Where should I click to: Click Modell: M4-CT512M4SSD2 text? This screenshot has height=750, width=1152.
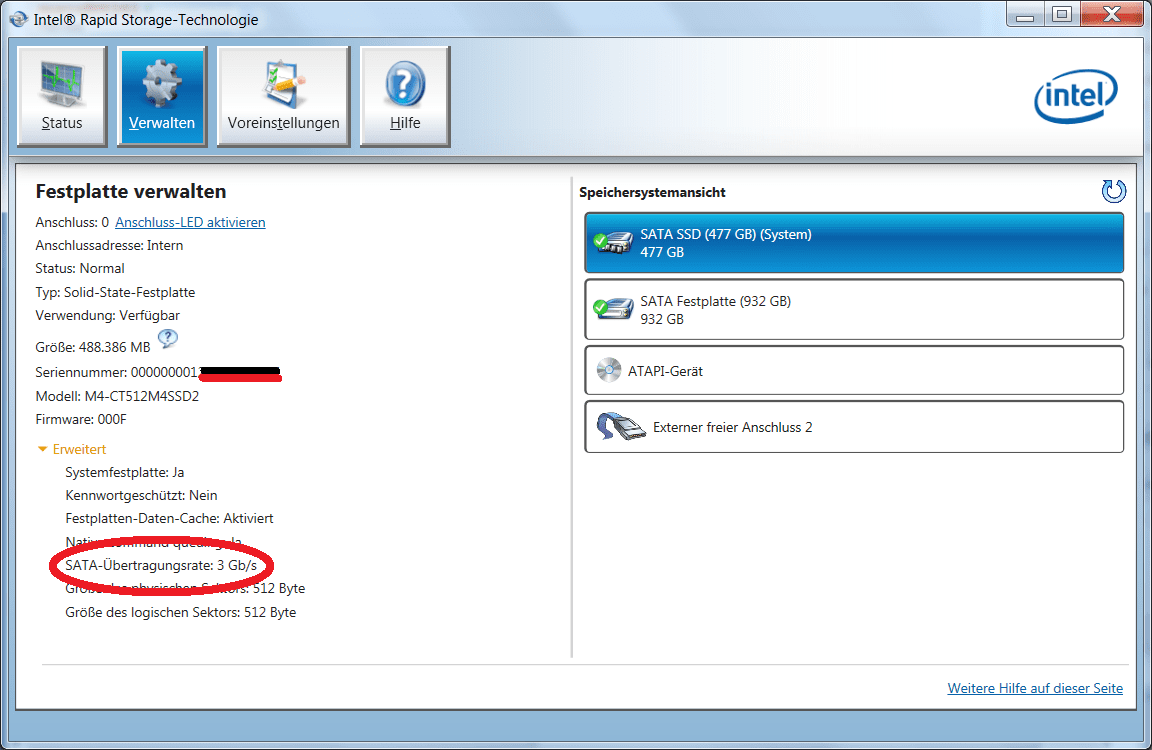(118, 396)
